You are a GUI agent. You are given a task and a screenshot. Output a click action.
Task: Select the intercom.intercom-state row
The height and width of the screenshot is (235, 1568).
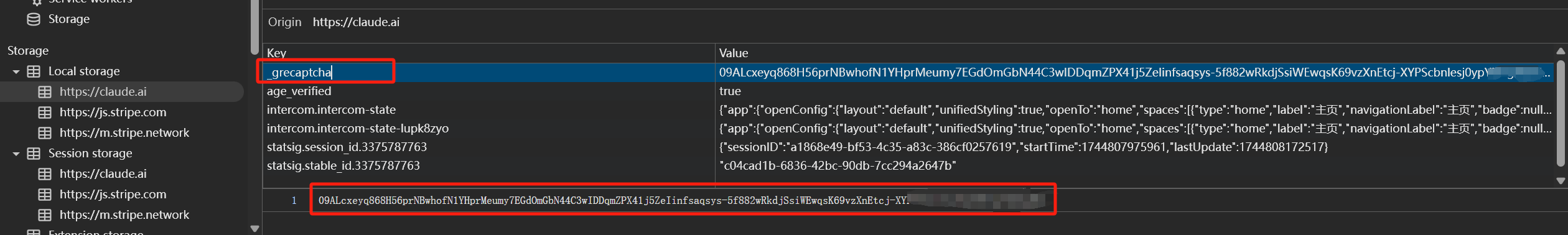point(909,110)
